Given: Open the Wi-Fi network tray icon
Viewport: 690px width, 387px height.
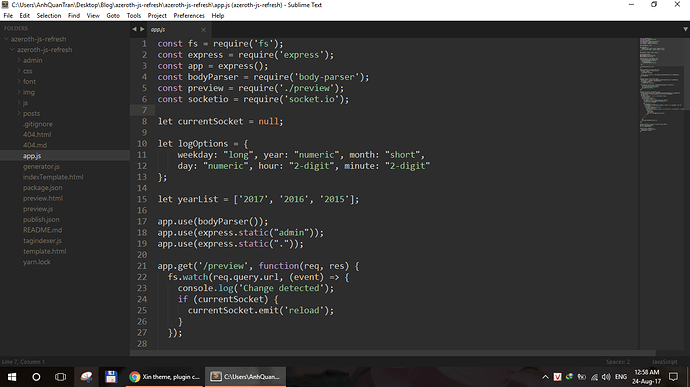Looking at the screenshot, I should tap(594, 377).
